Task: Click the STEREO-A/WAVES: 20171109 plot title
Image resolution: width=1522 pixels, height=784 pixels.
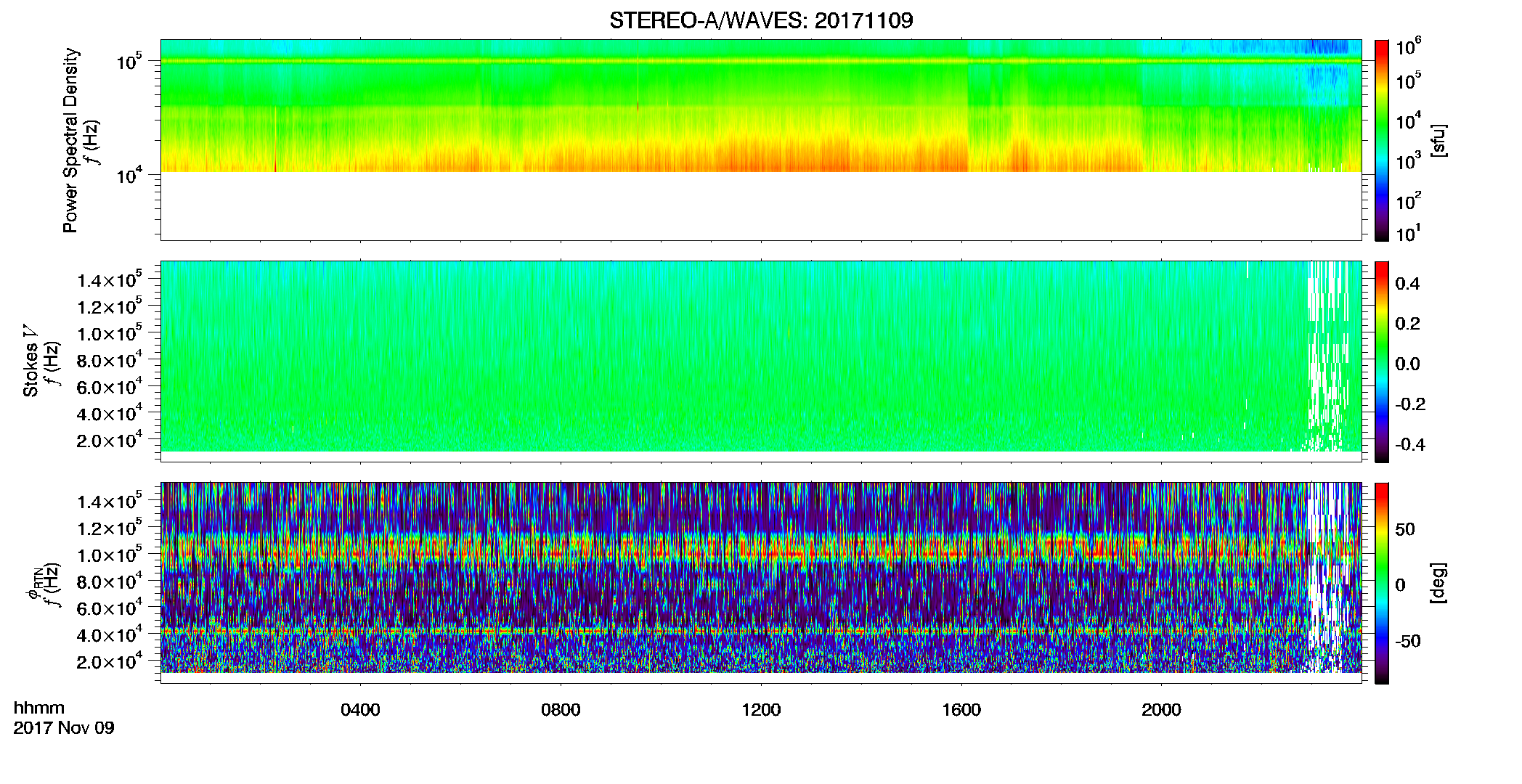Action: pyautogui.click(x=761, y=20)
